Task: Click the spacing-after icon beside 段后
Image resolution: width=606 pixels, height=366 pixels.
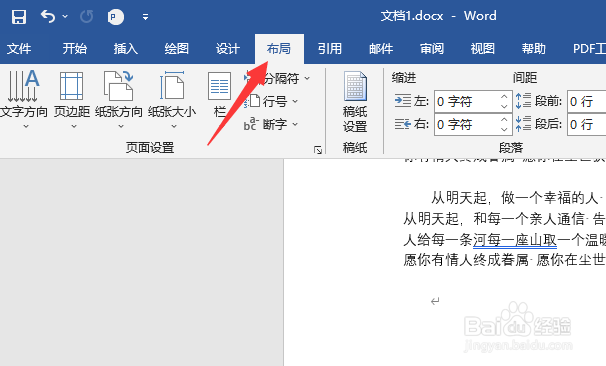Action: pos(524,124)
